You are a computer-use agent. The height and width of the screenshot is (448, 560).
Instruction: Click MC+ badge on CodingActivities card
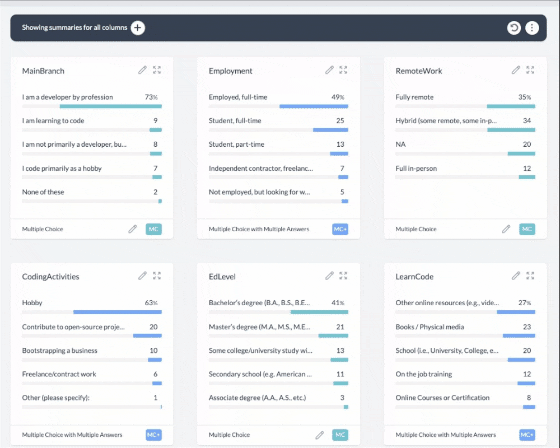pos(154,435)
